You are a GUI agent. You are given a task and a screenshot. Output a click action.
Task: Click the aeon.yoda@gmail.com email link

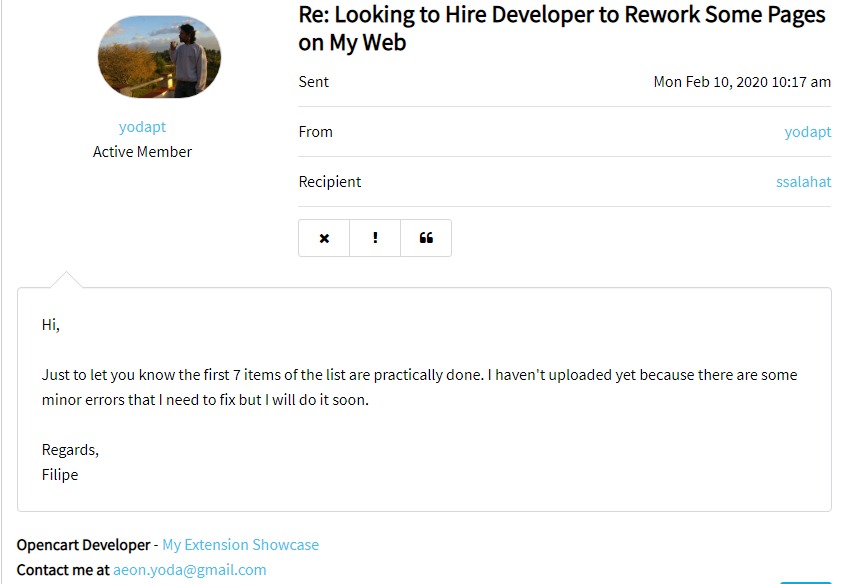click(x=189, y=570)
